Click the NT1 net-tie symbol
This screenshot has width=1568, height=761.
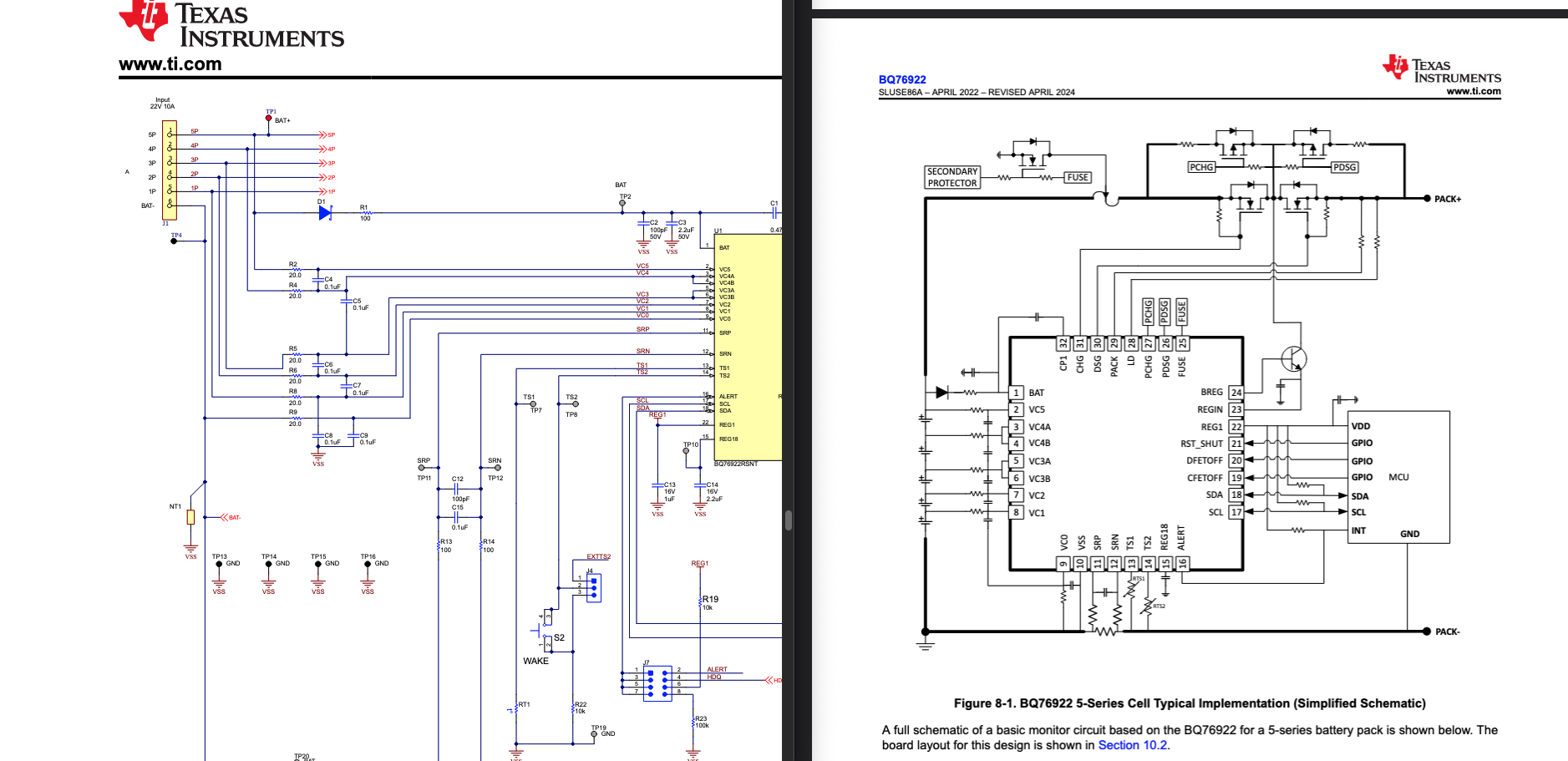pos(190,517)
